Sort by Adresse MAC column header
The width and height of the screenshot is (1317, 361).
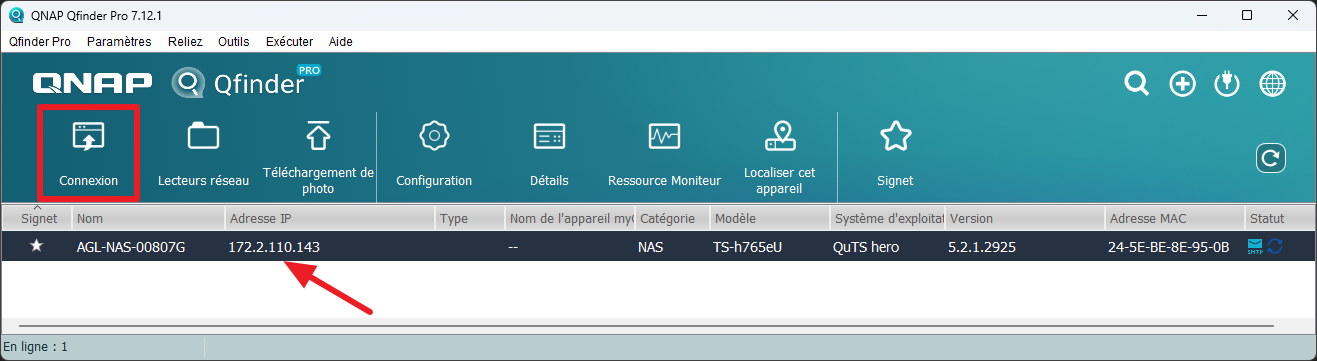pyautogui.click(x=1174, y=218)
